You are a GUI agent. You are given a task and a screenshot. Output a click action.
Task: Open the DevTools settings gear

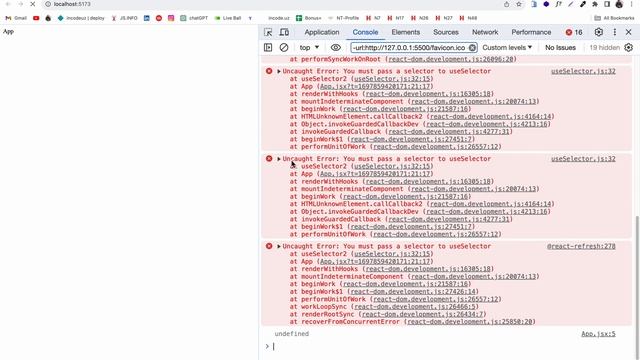598,32
